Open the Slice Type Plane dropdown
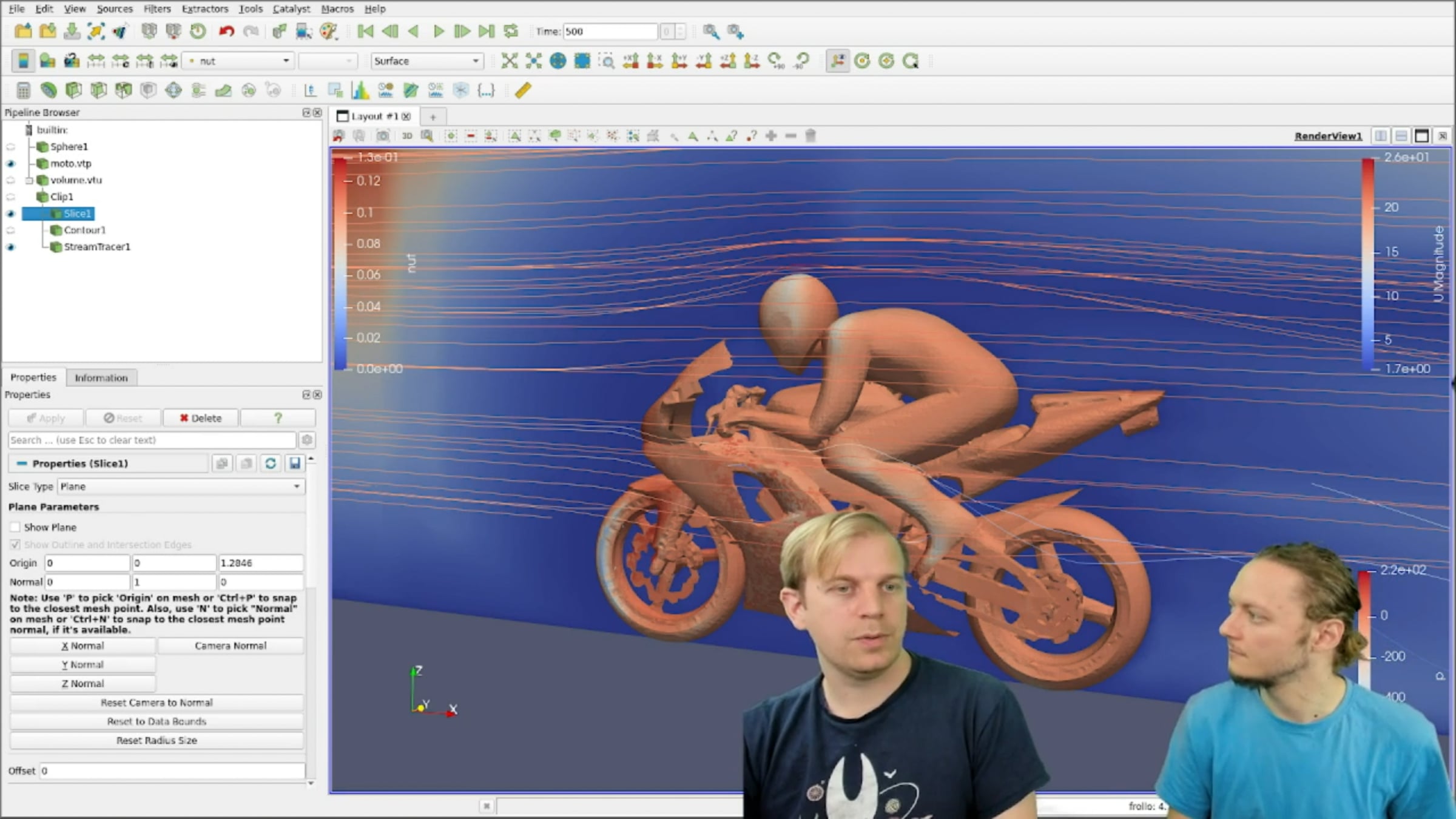The height and width of the screenshot is (819, 1456). 181,487
